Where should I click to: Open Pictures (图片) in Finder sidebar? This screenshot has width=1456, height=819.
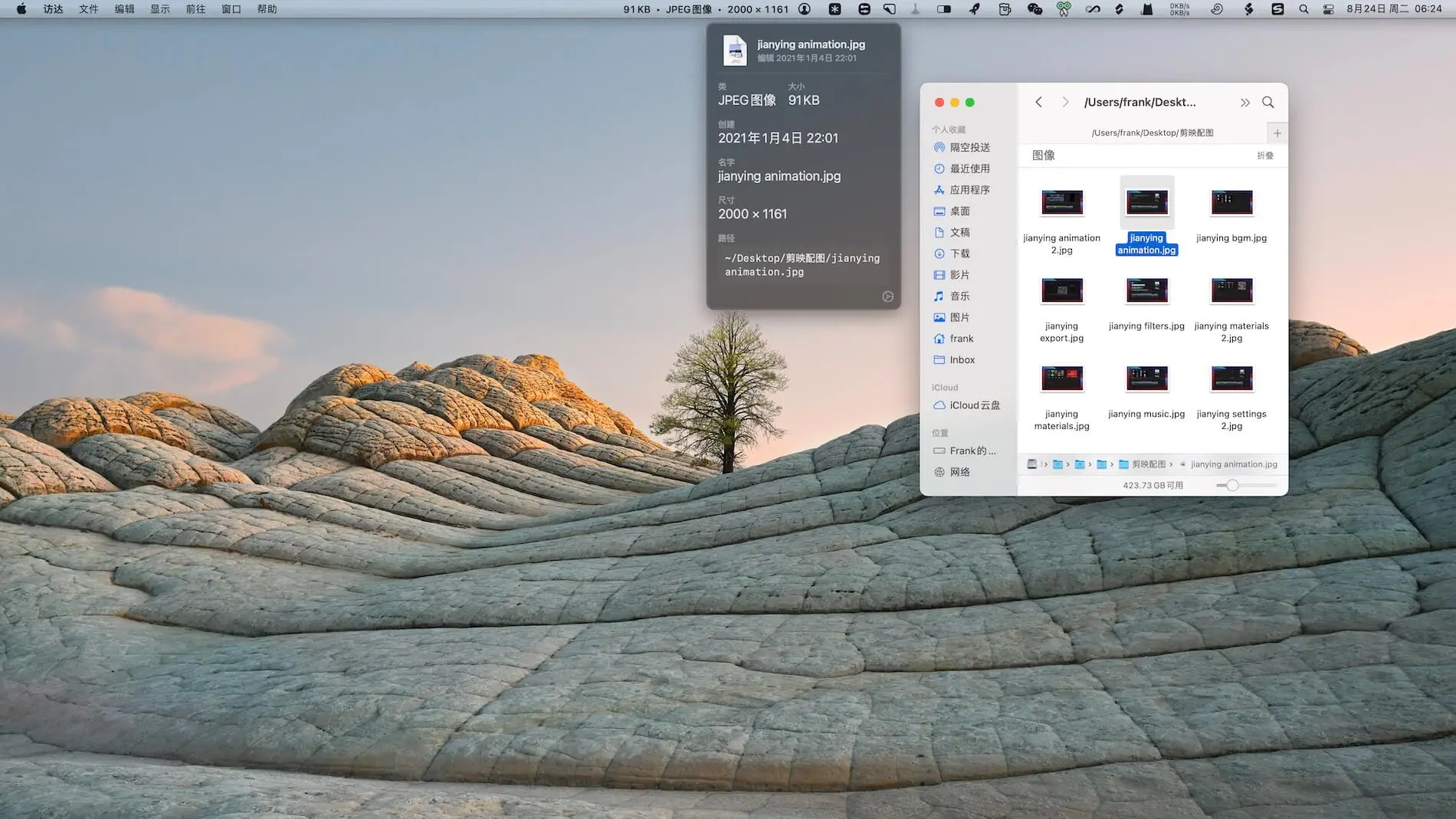(952, 317)
